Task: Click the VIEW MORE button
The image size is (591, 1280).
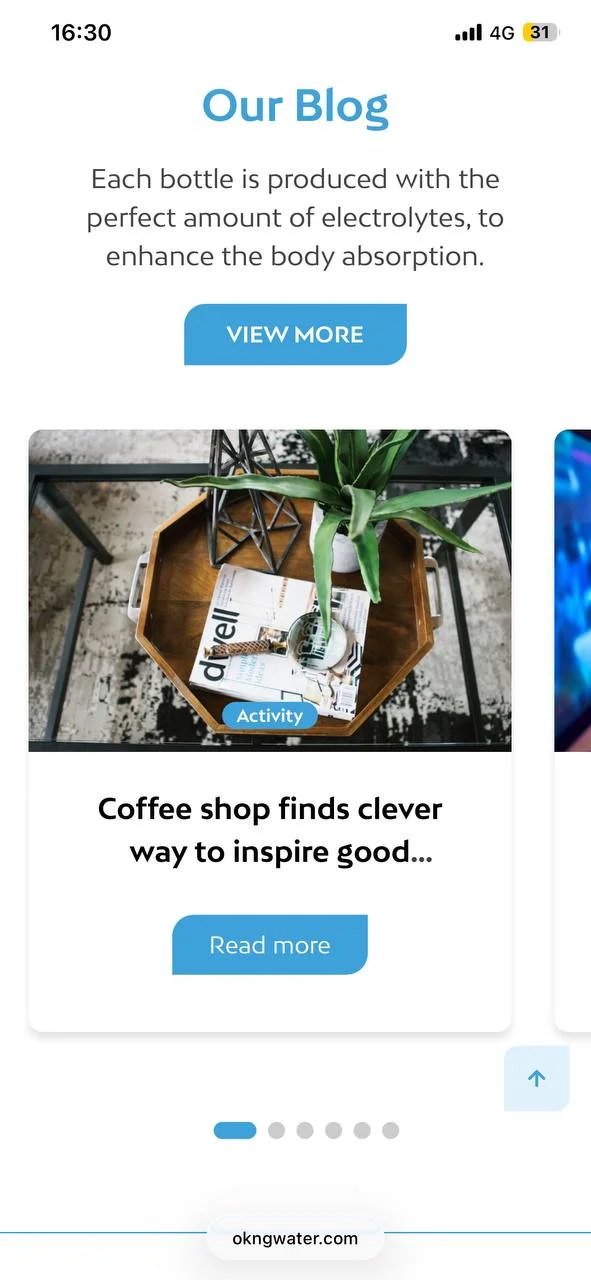Action: [295, 334]
